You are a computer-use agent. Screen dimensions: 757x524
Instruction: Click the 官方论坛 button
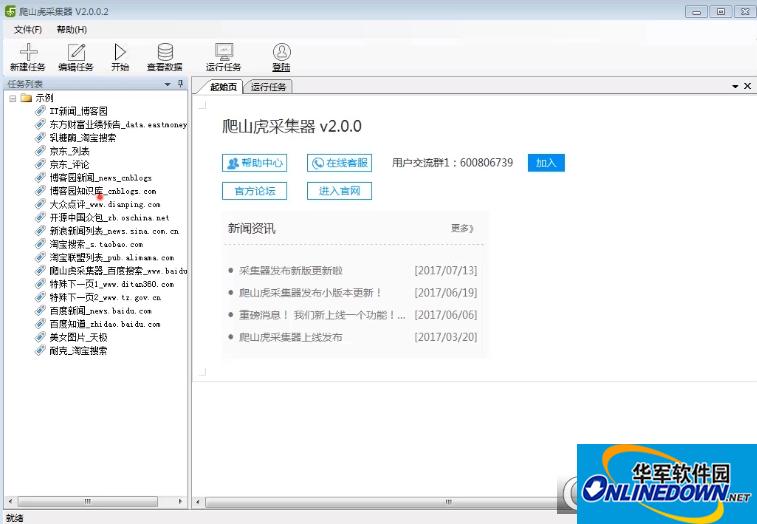click(x=254, y=191)
